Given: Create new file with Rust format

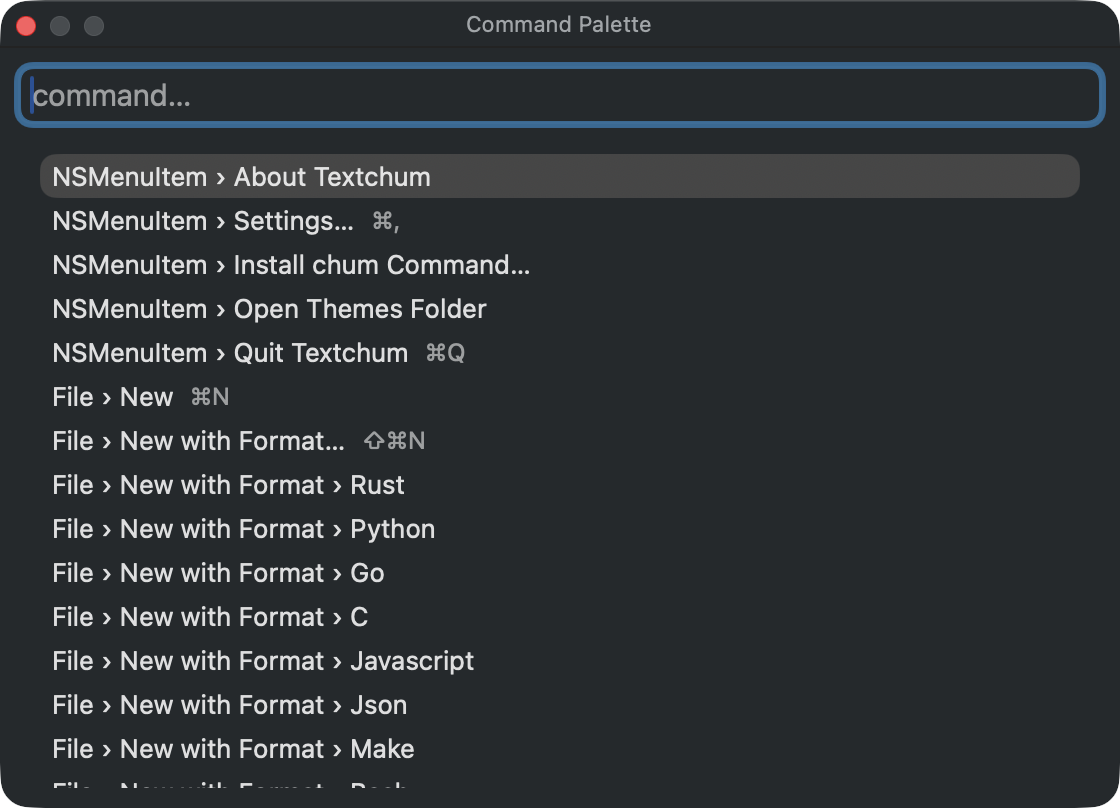Looking at the screenshot, I should click(560, 485).
